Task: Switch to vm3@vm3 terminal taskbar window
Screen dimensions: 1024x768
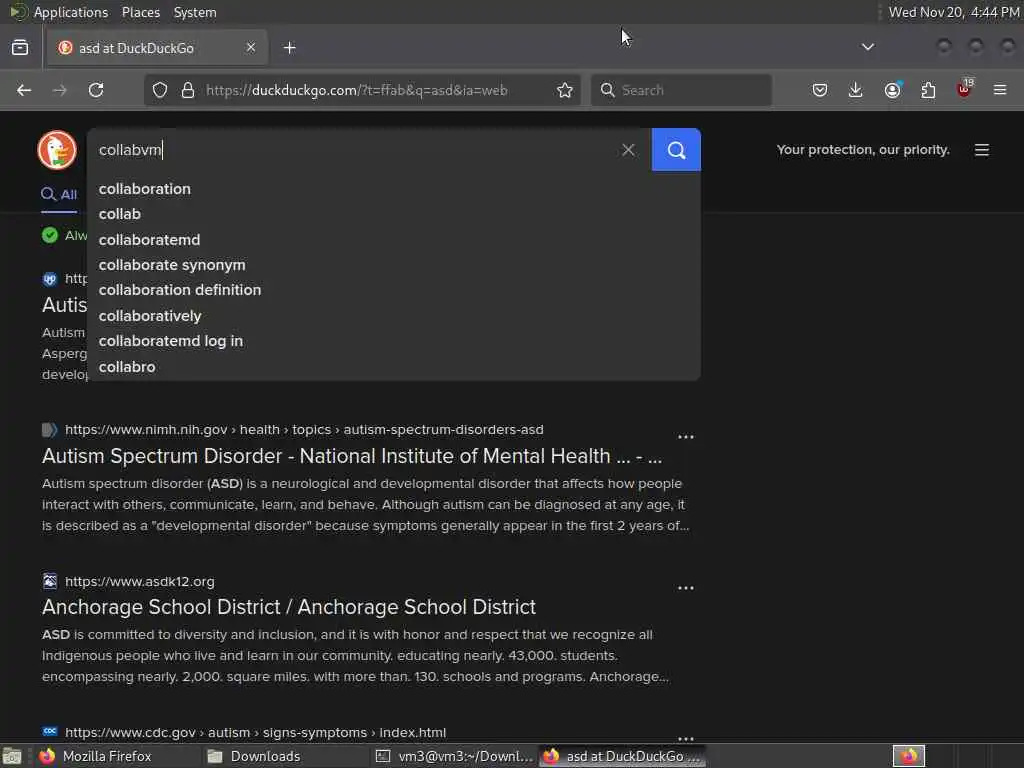Action: click(x=454, y=757)
